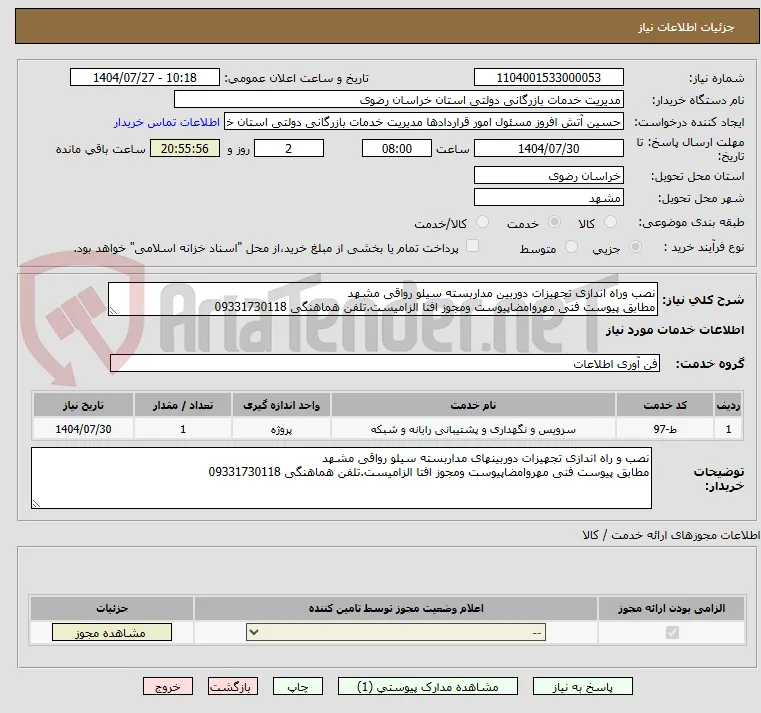The height and width of the screenshot is (713, 761).
Task: Click the 08:00 deadline hour field
Action: (x=397, y=149)
